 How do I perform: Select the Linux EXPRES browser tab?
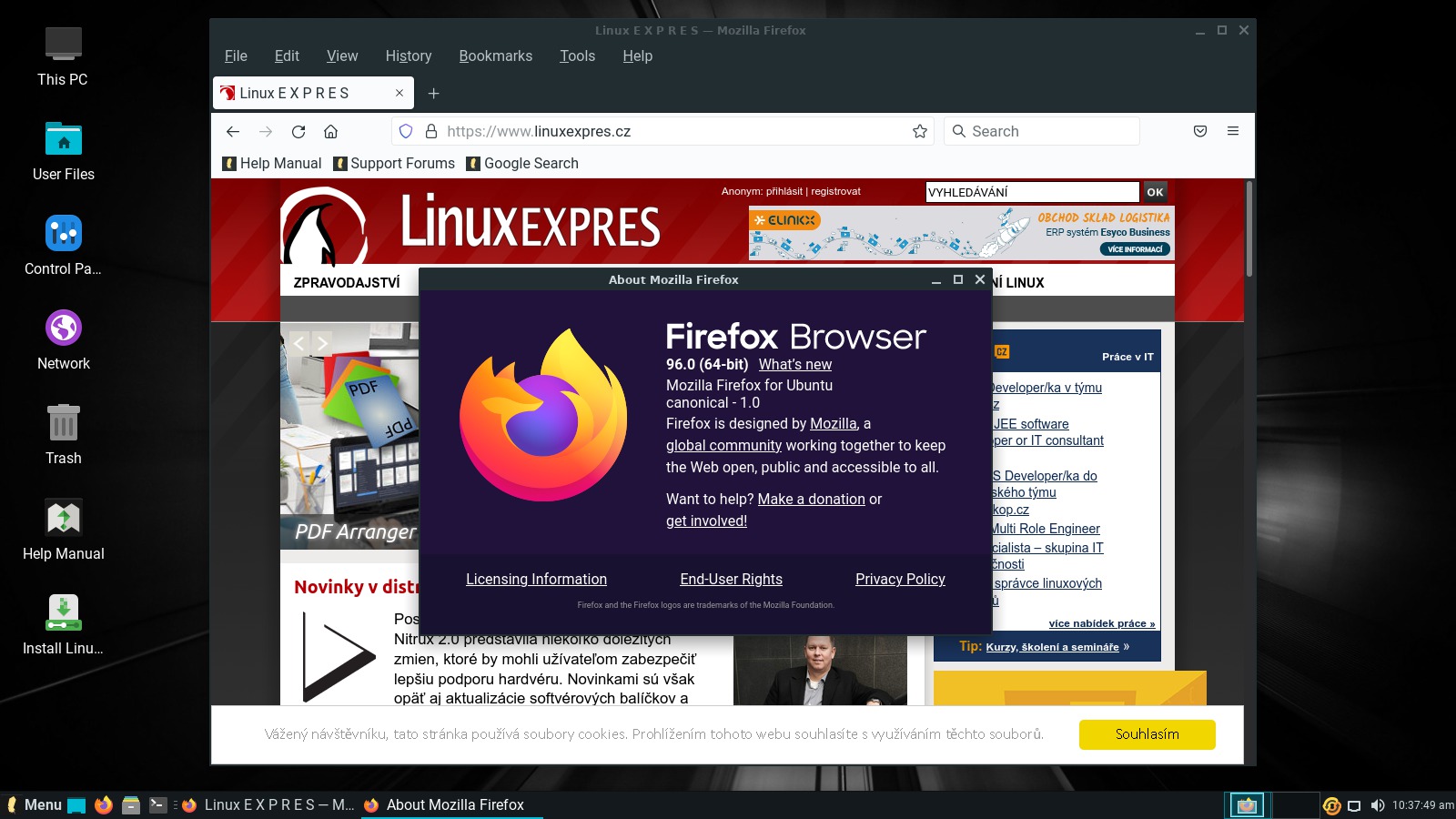tap(313, 93)
